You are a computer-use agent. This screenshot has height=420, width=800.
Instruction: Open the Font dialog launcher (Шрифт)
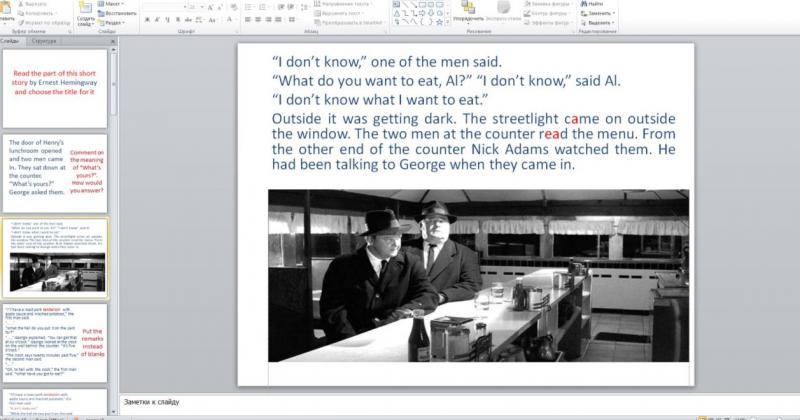click(236, 32)
